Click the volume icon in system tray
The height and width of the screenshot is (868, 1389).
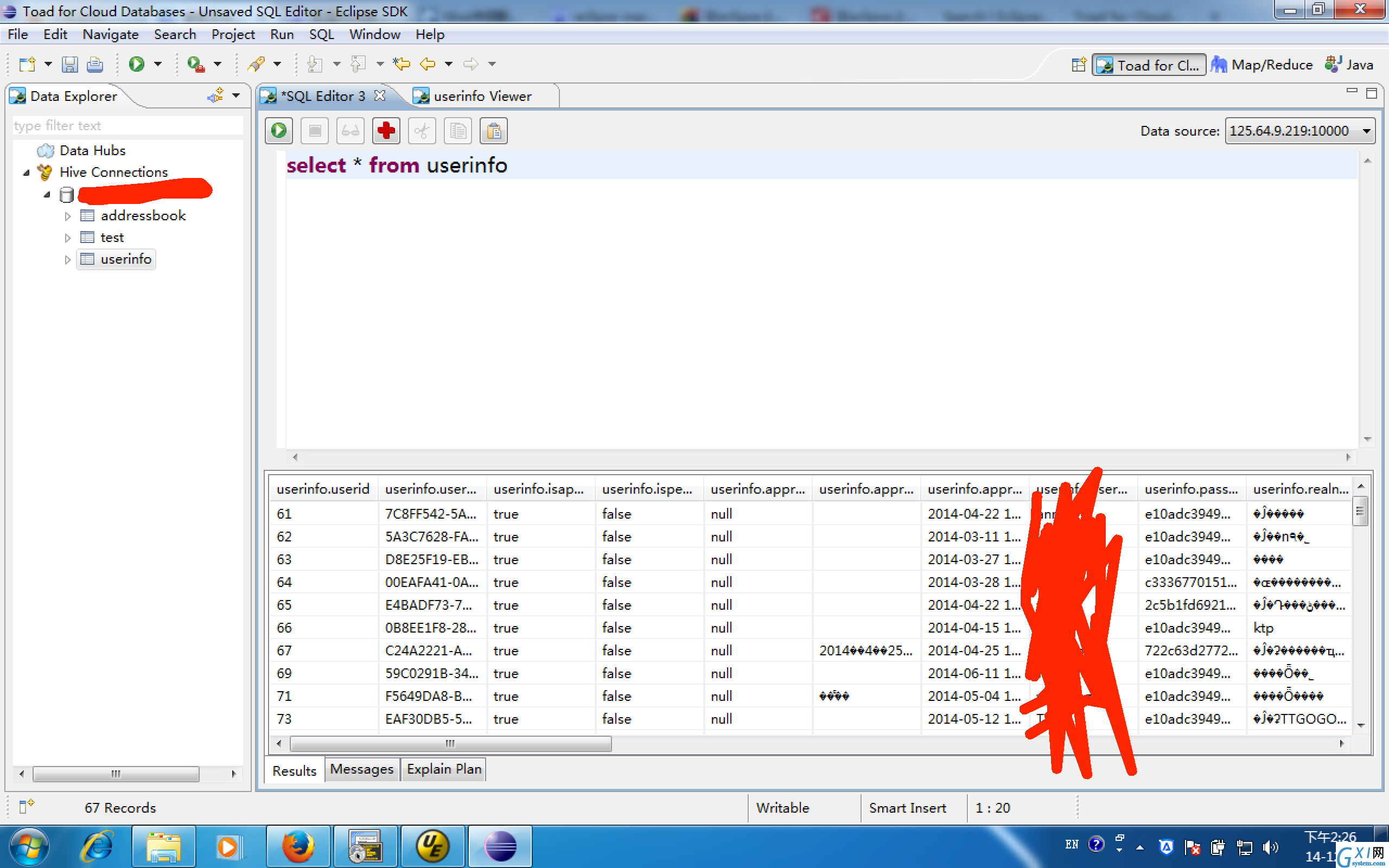click(1270, 847)
